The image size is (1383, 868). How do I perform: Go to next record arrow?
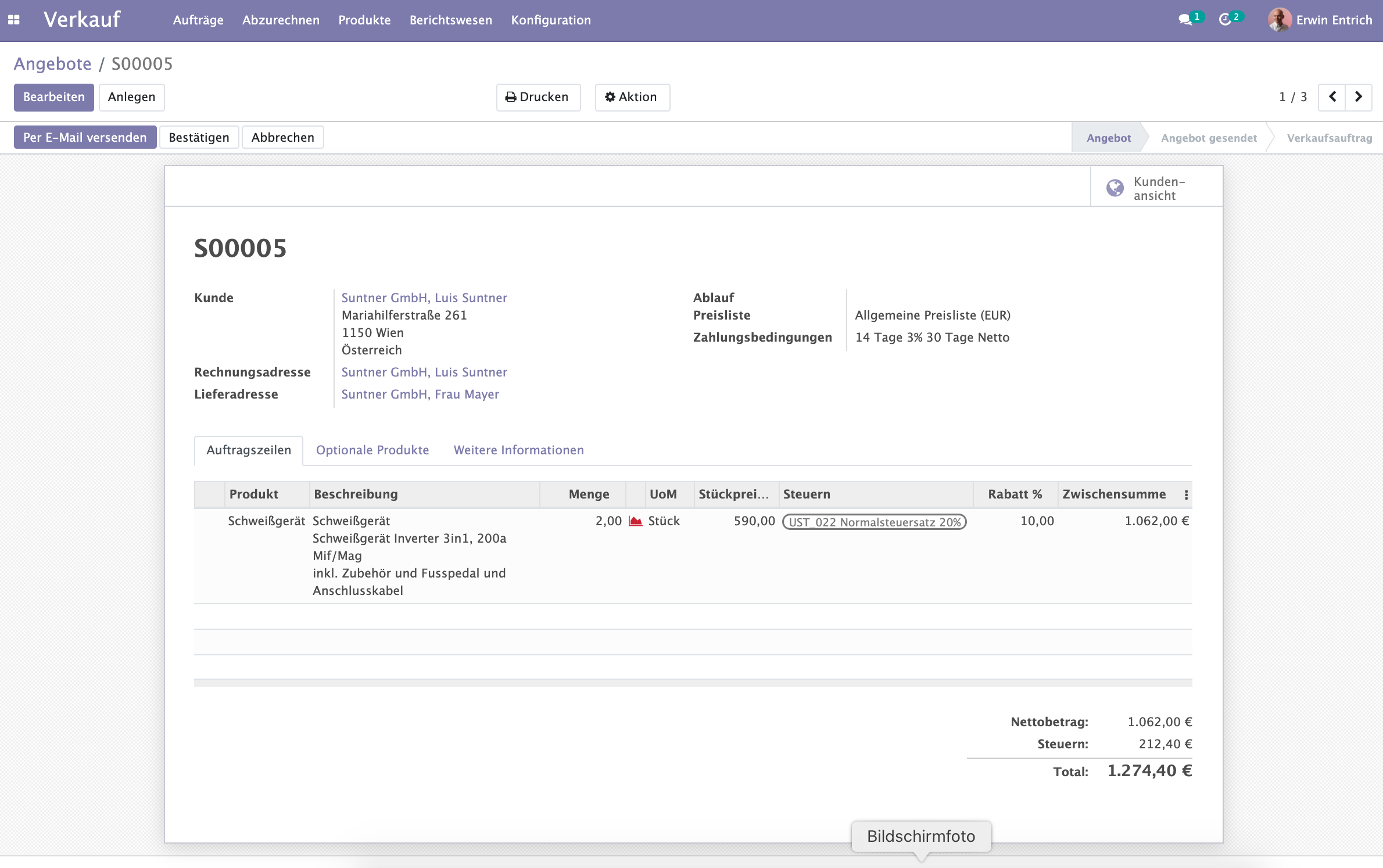point(1359,97)
